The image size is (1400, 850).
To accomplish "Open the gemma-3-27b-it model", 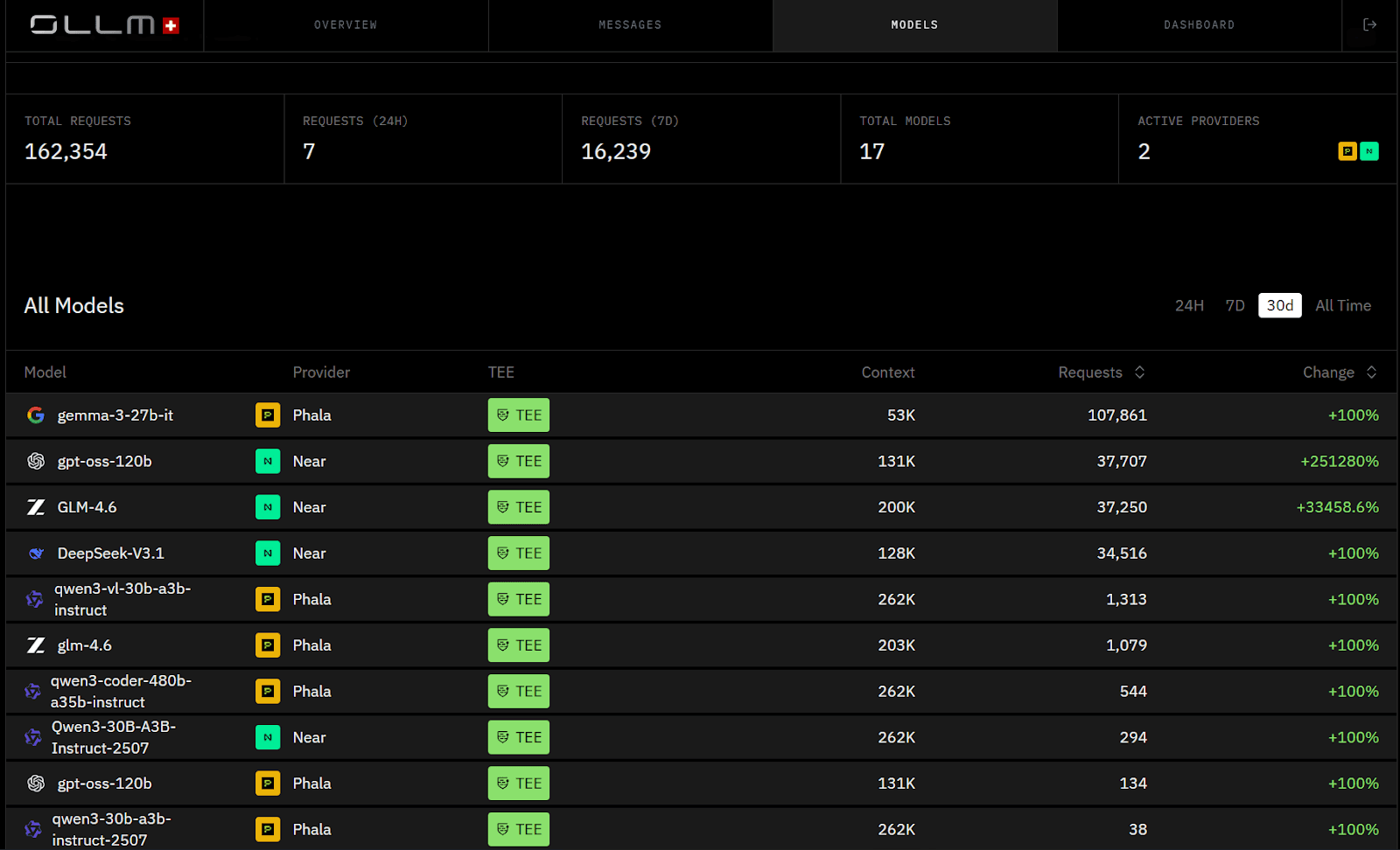I will (x=115, y=415).
